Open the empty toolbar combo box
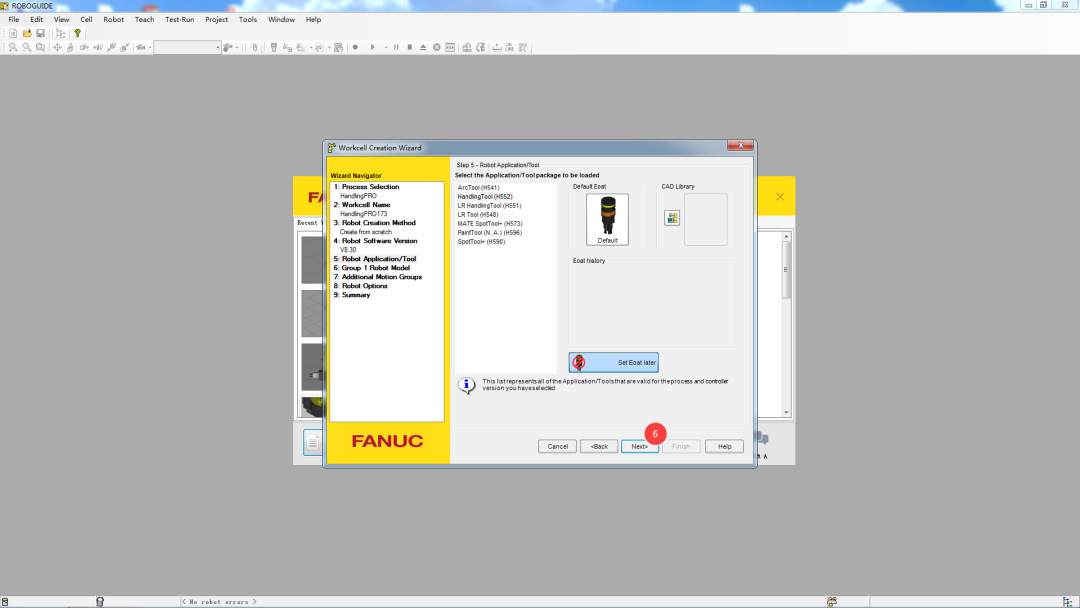1080x608 pixels. [187, 48]
